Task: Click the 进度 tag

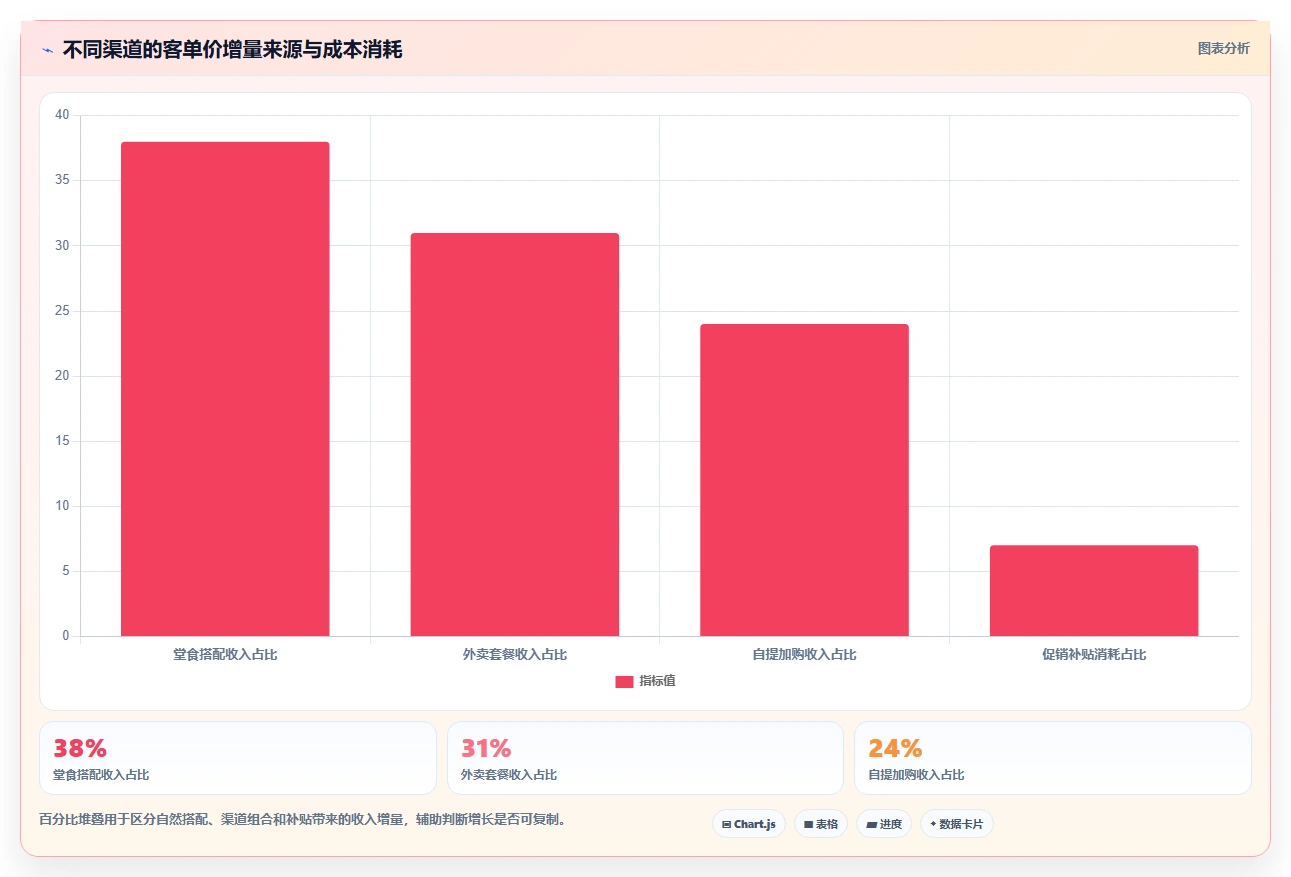Action: (884, 824)
